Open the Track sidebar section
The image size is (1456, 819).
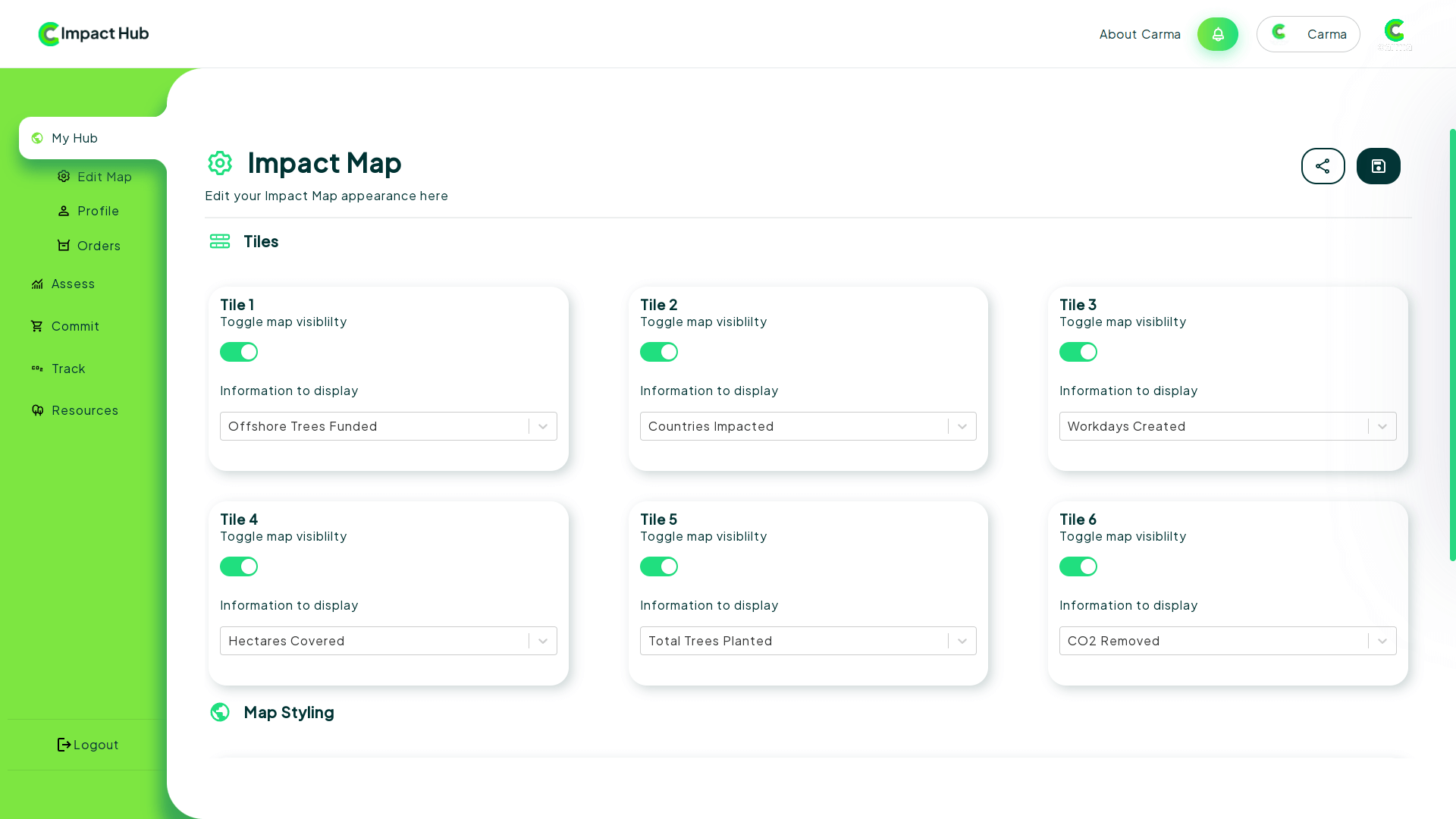click(68, 369)
